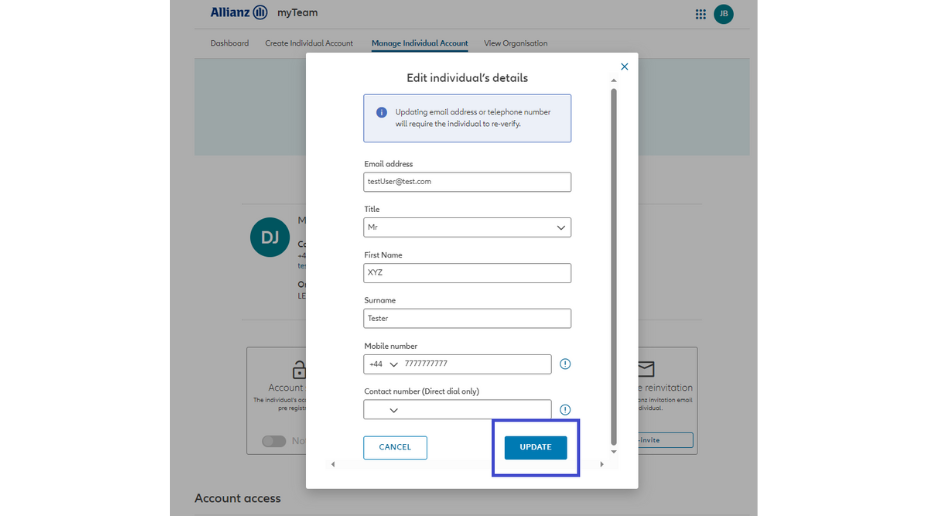This screenshot has height=516, width=928.
Task: Click the Surname field
Action: click(x=467, y=318)
